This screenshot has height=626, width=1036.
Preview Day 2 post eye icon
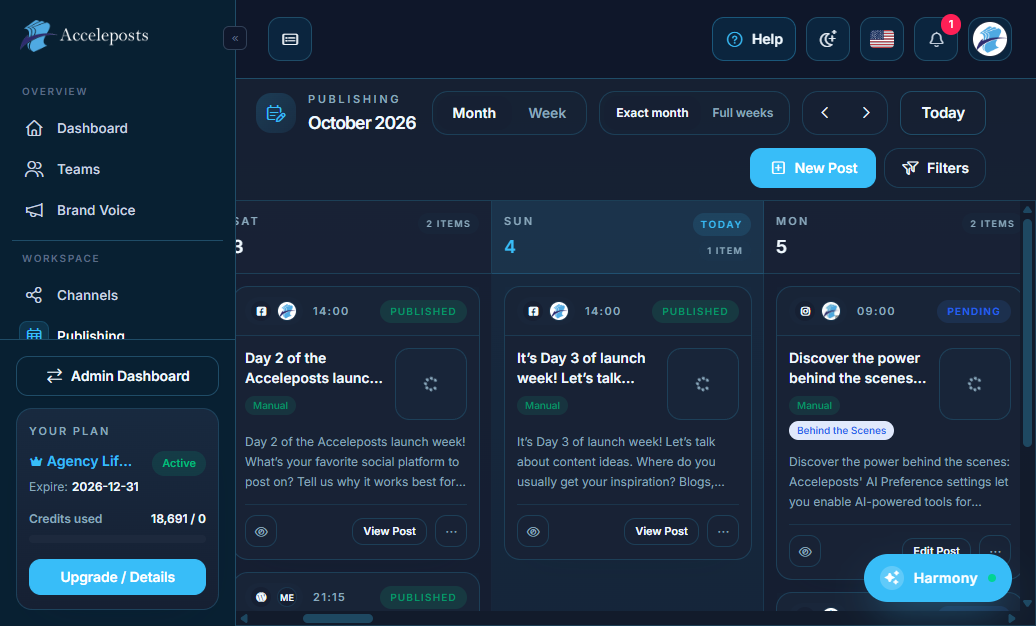tap(261, 531)
